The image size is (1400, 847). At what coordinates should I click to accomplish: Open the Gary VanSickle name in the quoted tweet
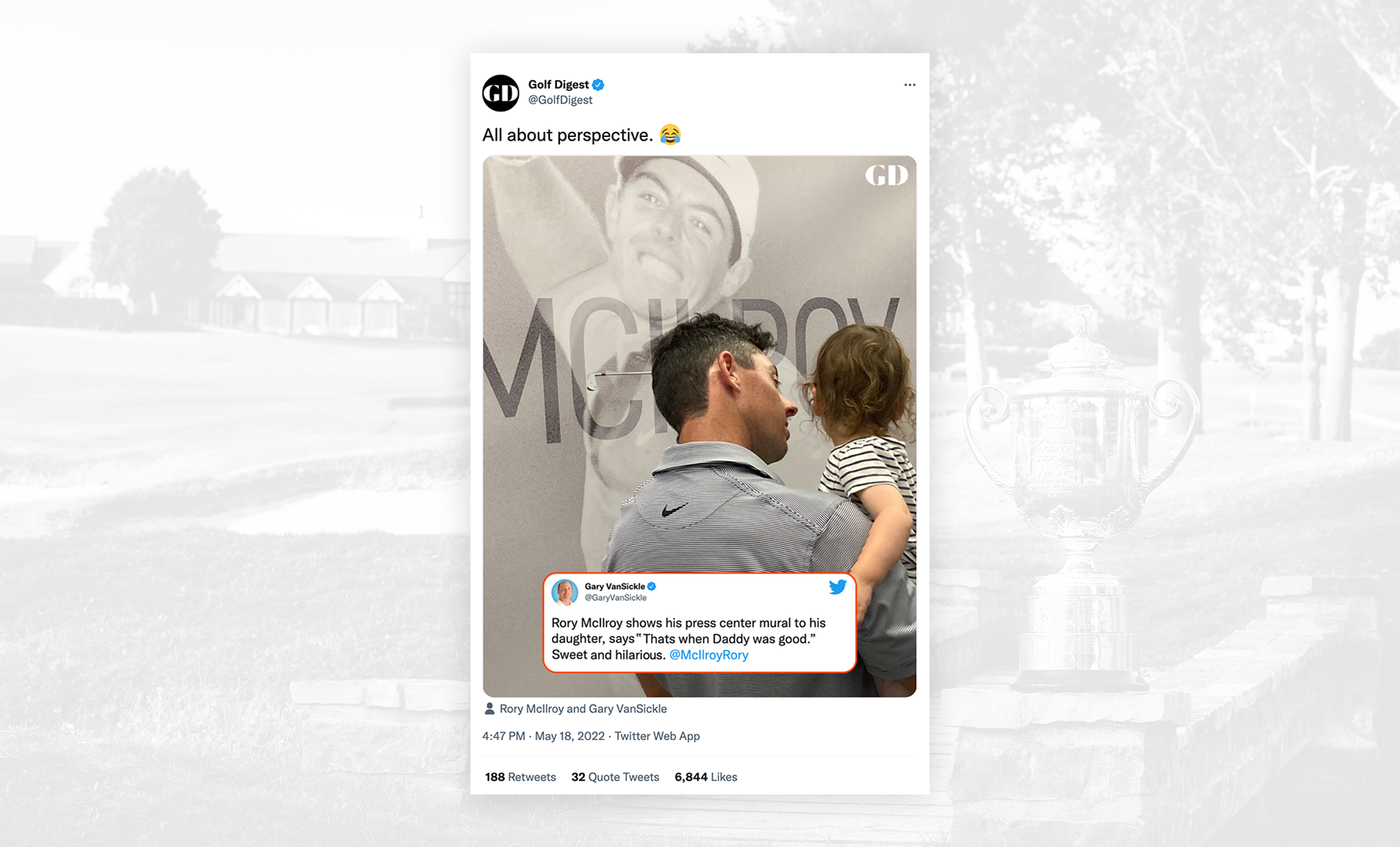tap(615, 586)
